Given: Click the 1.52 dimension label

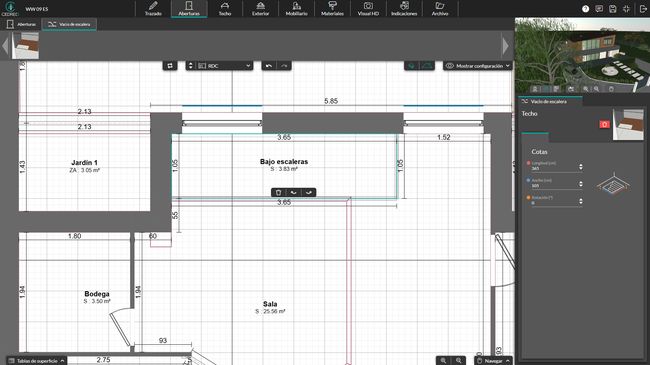Looking at the screenshot, I should point(444,137).
